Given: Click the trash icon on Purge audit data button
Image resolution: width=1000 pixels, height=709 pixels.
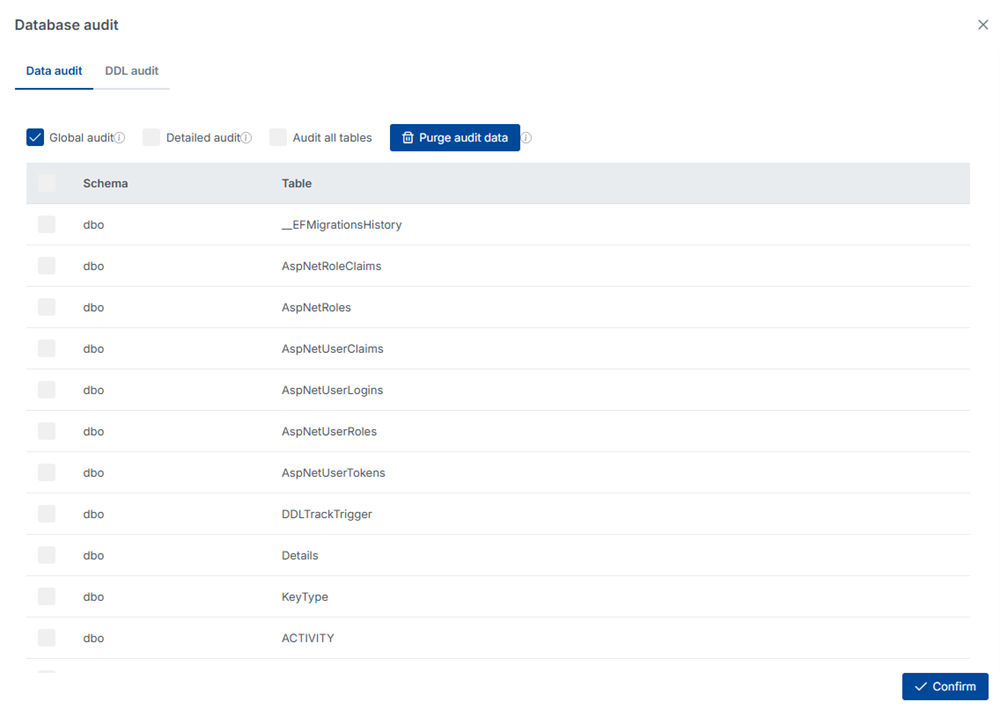Looking at the screenshot, I should click(410, 137).
